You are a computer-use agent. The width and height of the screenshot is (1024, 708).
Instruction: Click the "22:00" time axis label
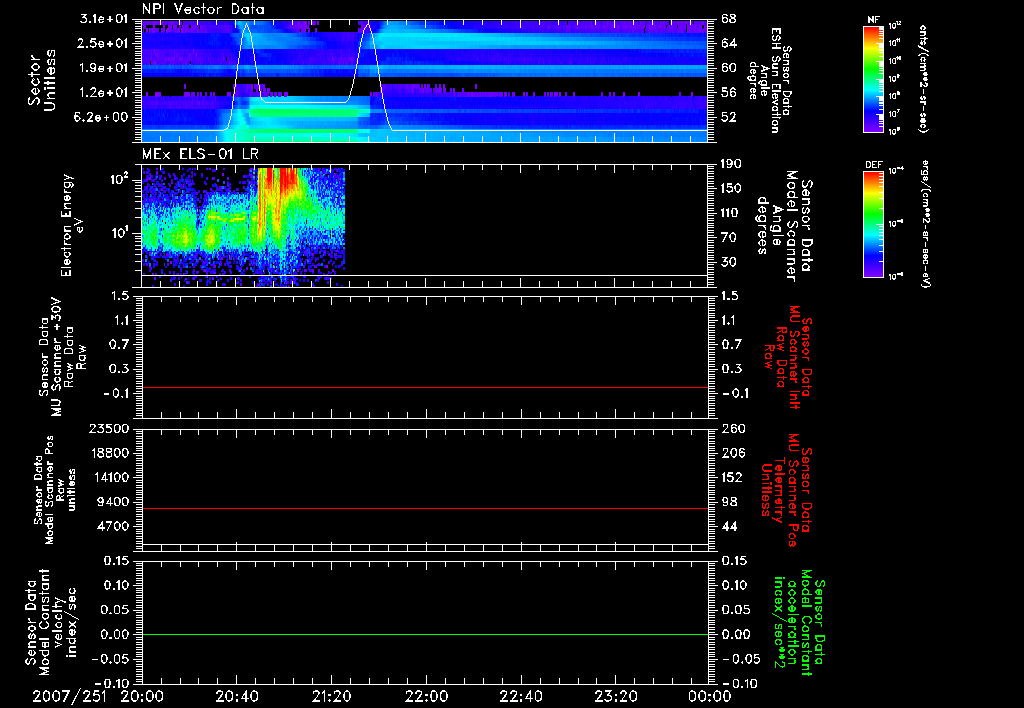click(x=426, y=696)
